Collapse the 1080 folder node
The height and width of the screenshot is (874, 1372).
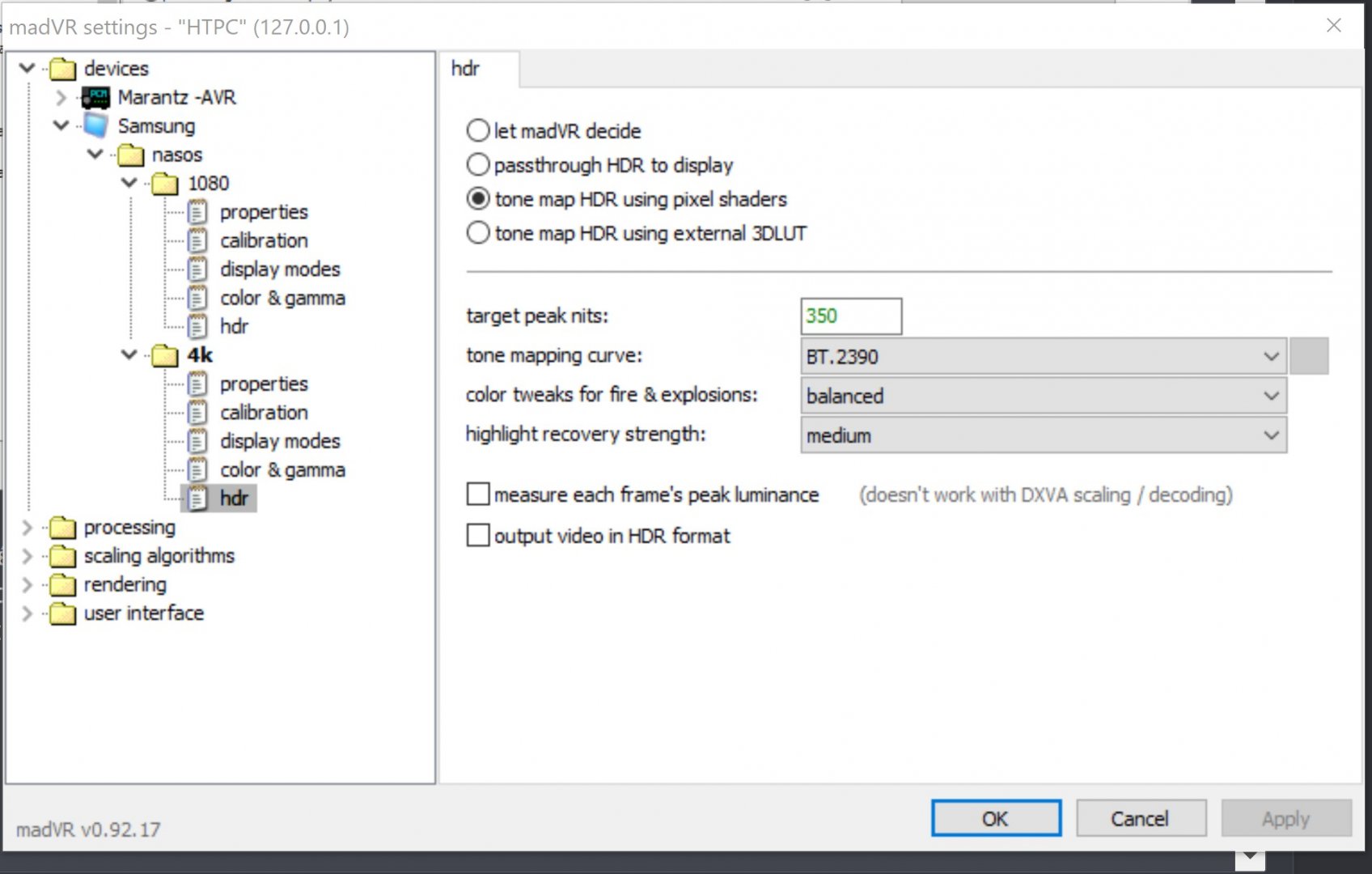[x=129, y=184]
